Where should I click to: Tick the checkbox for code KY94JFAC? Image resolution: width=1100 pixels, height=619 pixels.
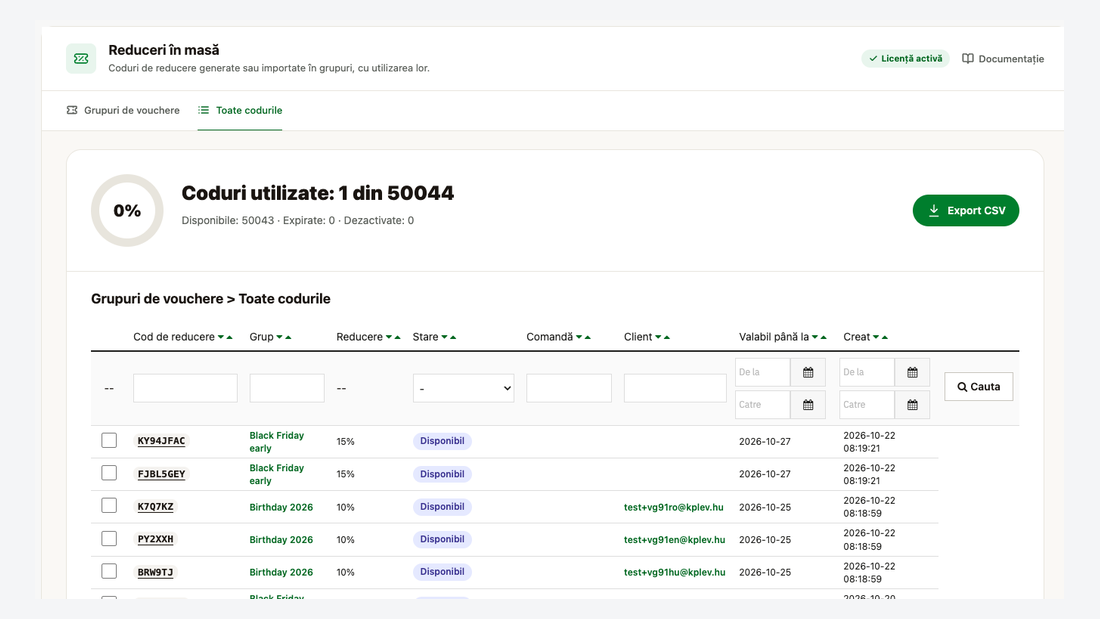click(109, 441)
